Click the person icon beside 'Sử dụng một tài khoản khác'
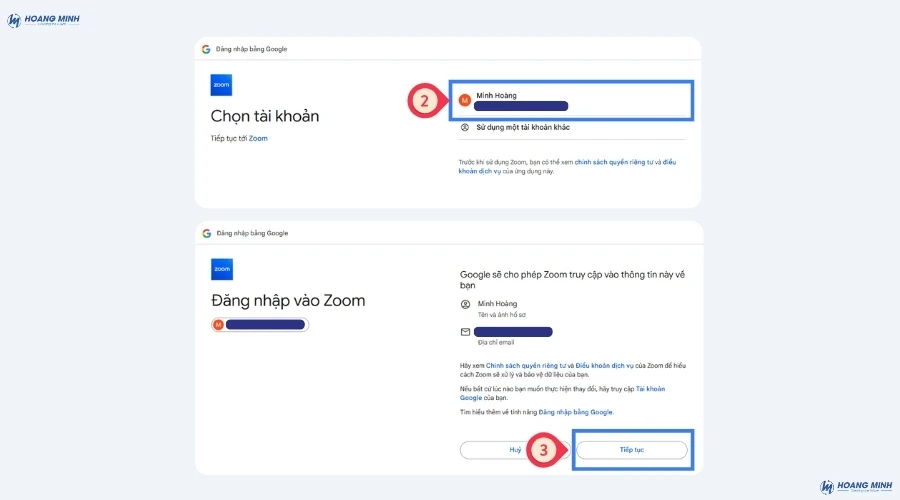This screenshot has height=500, width=900. [465, 127]
